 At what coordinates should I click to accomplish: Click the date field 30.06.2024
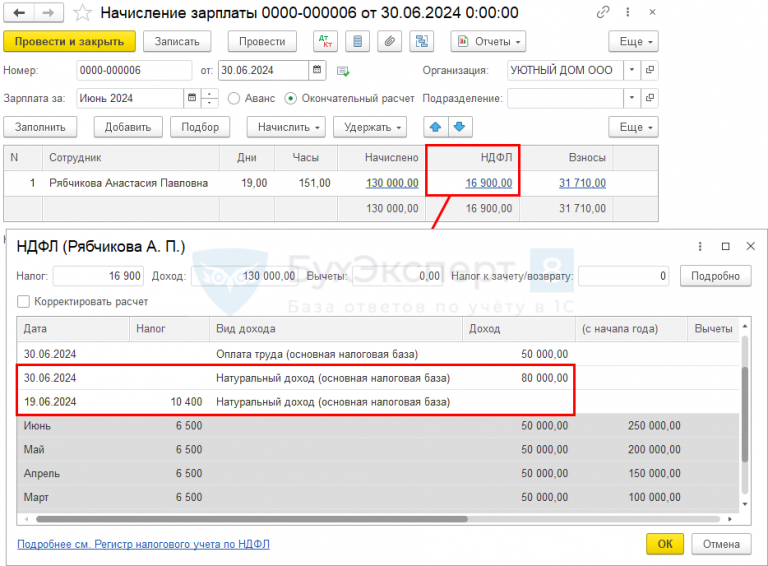click(x=264, y=70)
